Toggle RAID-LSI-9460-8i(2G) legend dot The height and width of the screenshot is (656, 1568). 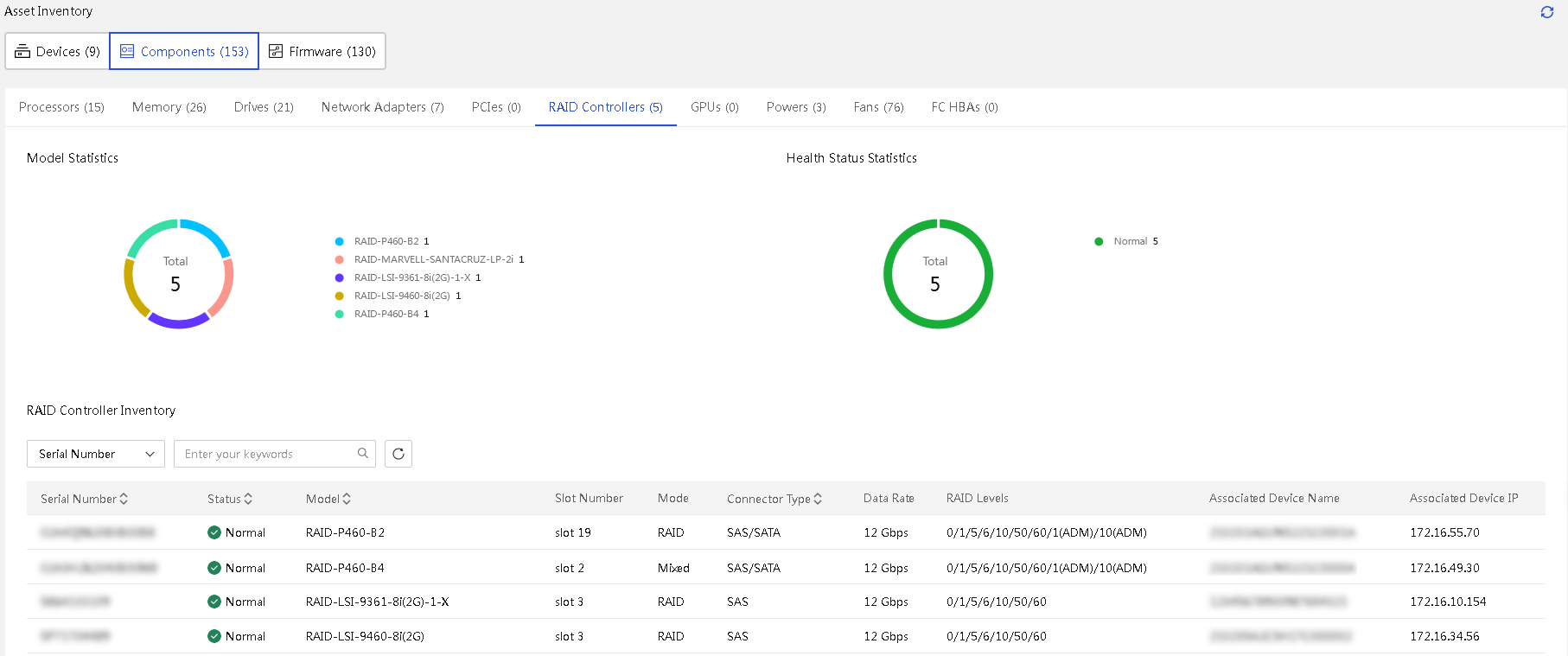coord(340,296)
